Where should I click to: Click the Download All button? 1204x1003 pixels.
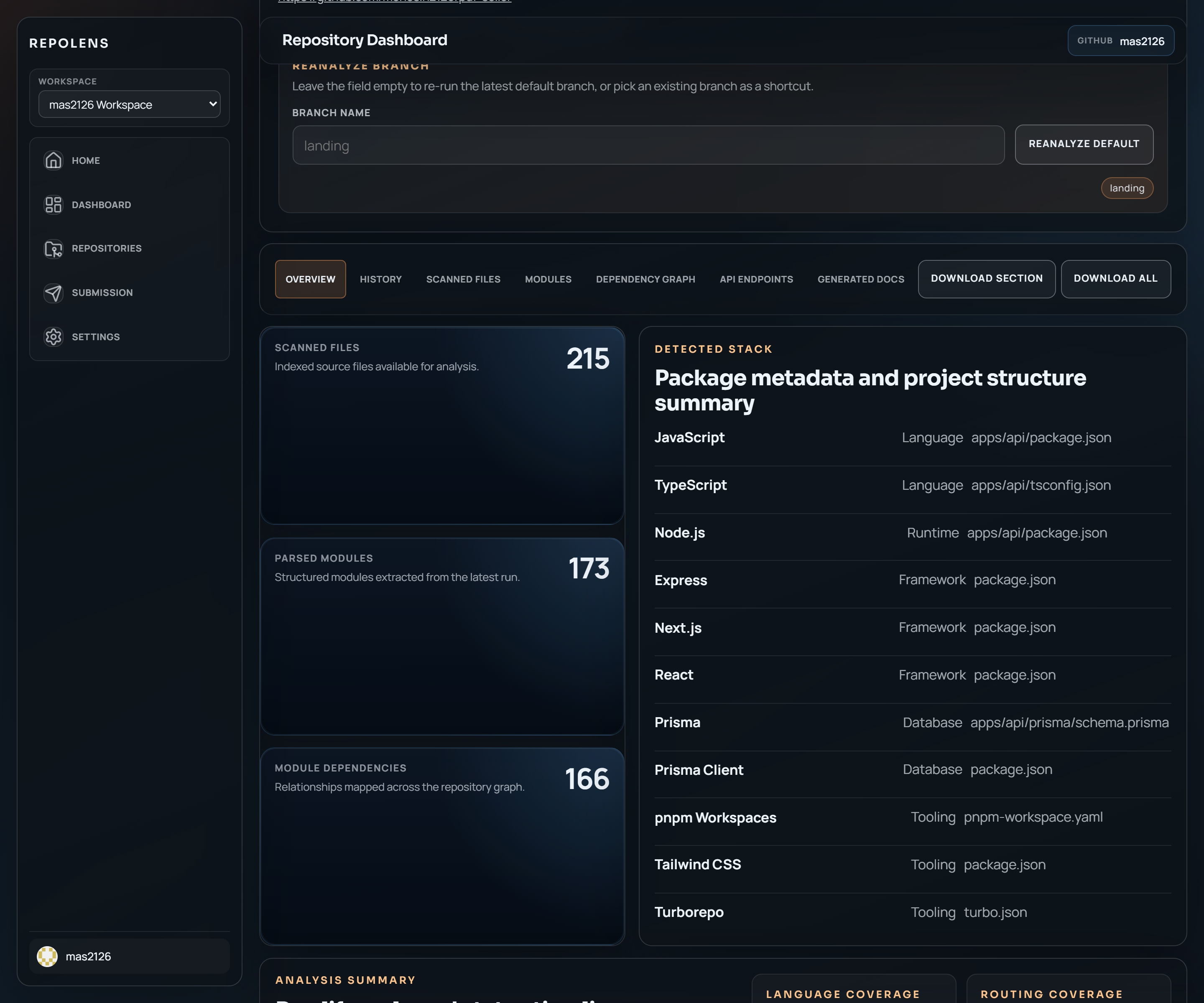[x=1115, y=279]
